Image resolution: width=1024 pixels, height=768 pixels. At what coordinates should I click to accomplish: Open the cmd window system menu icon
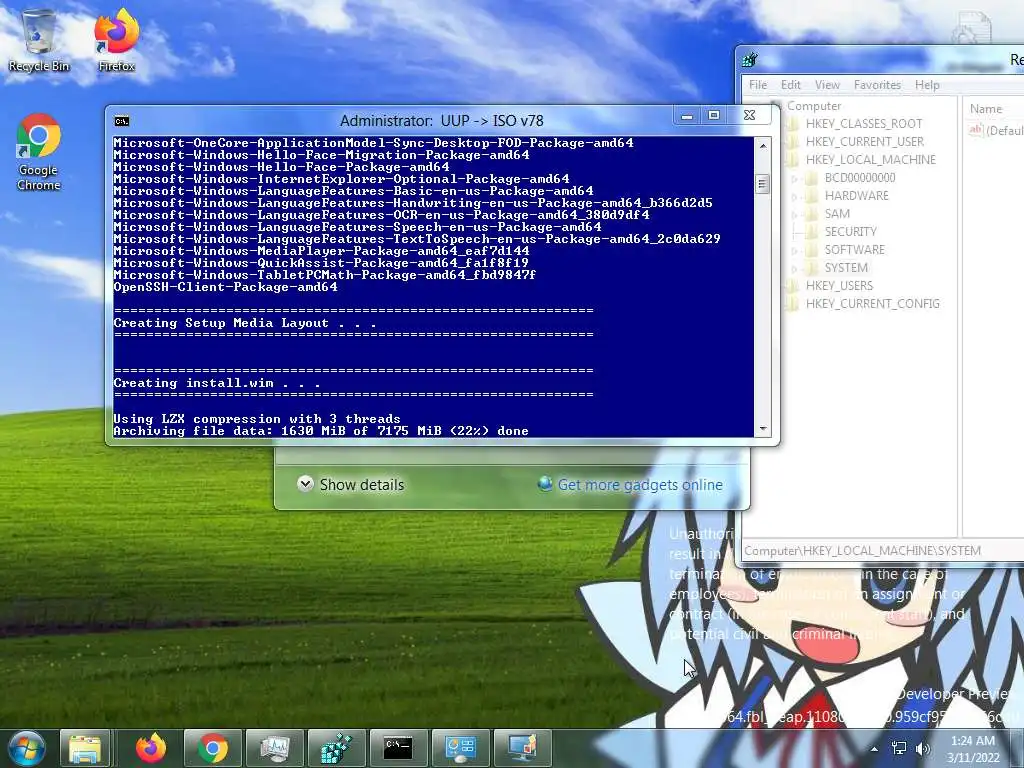121,121
